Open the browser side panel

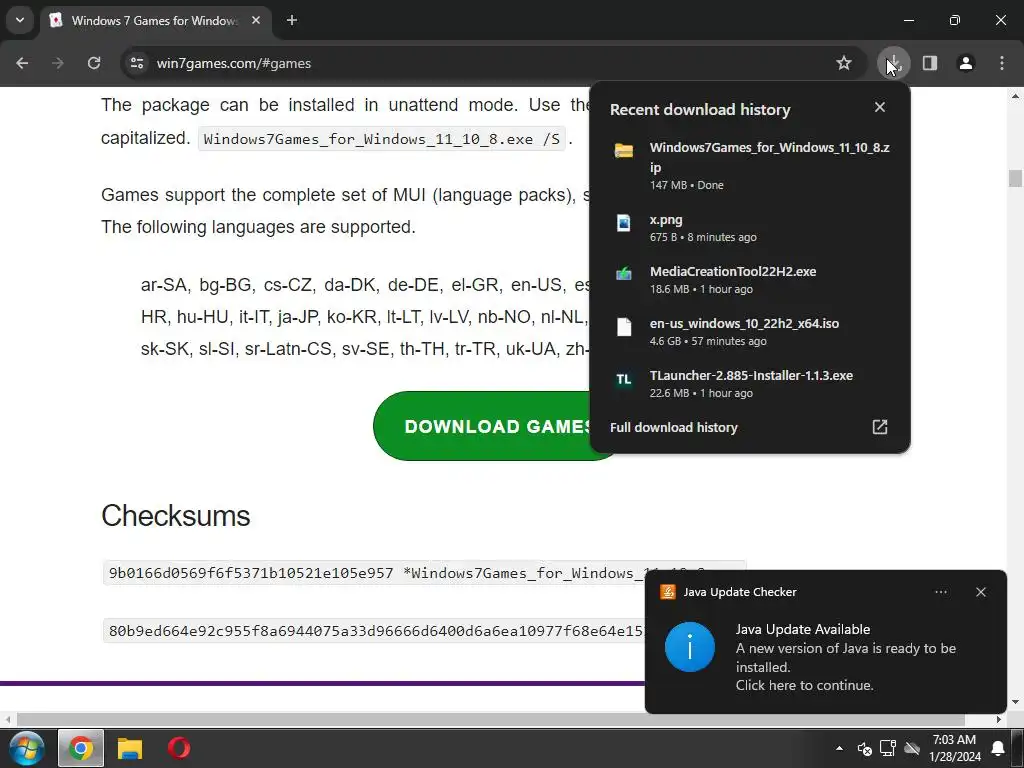(x=930, y=63)
